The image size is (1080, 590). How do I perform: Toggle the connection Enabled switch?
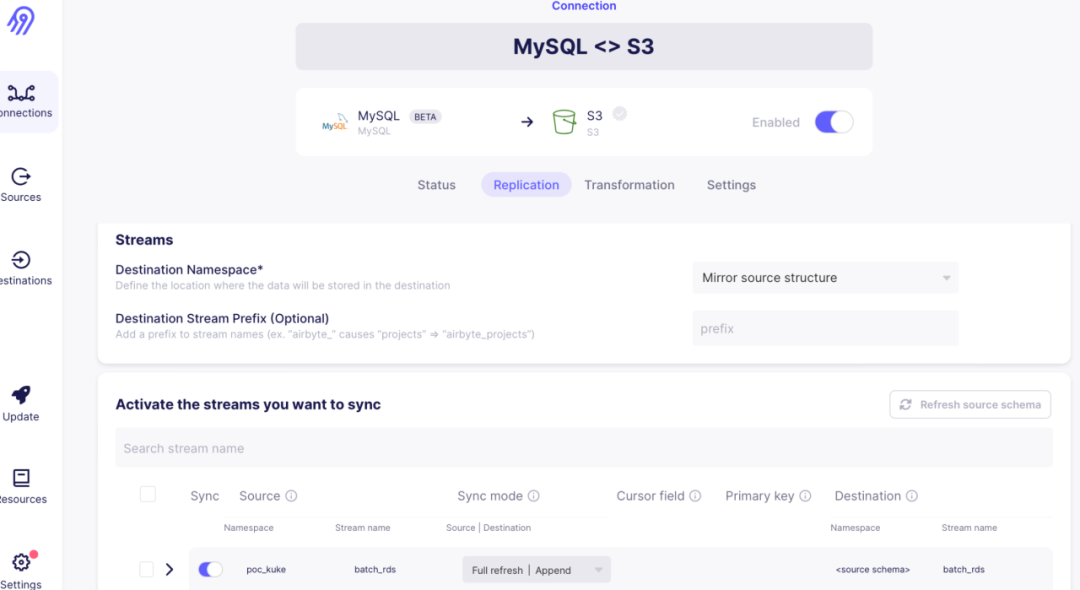[834, 122]
